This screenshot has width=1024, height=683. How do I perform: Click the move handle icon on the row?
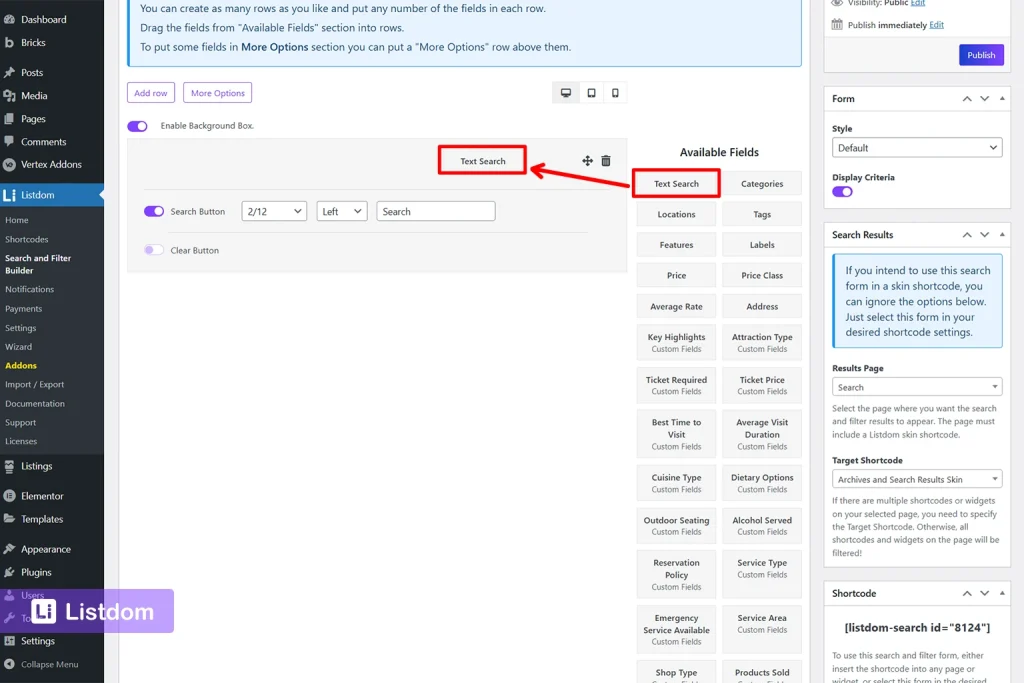588,160
